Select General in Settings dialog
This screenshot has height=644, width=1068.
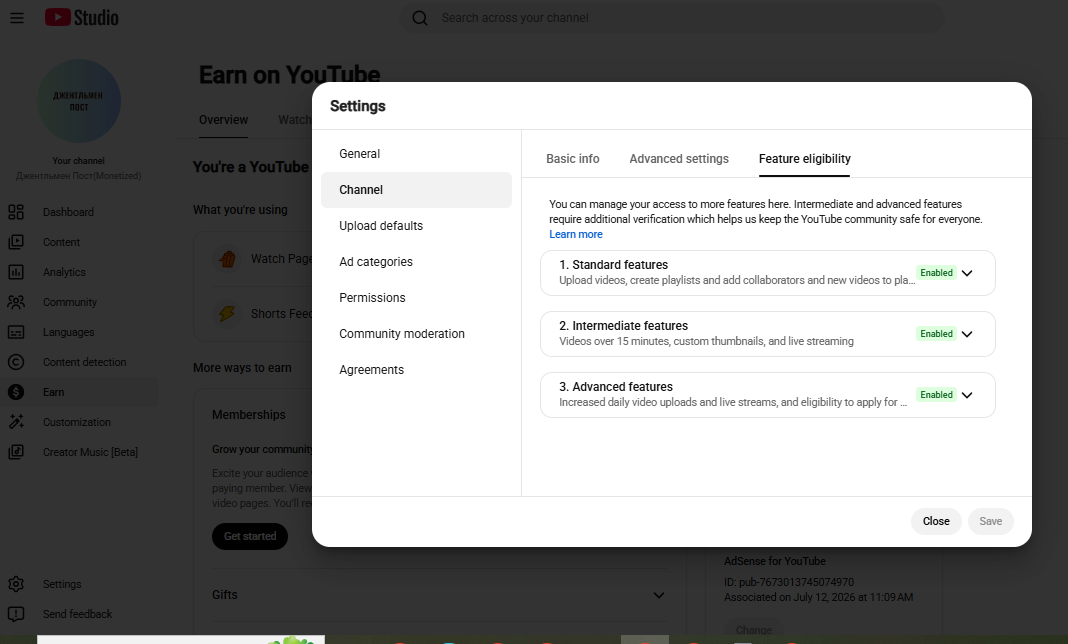(x=416, y=154)
